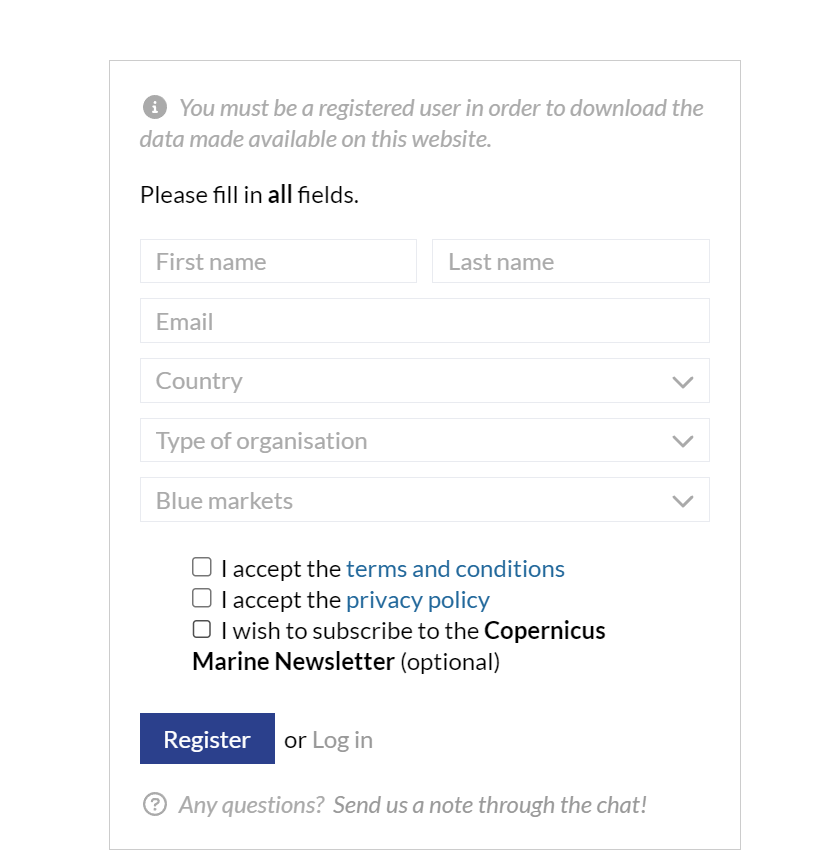Screen dimensions: 831x861
Task: Click "Send us a note through the chat!"
Action: (x=490, y=805)
